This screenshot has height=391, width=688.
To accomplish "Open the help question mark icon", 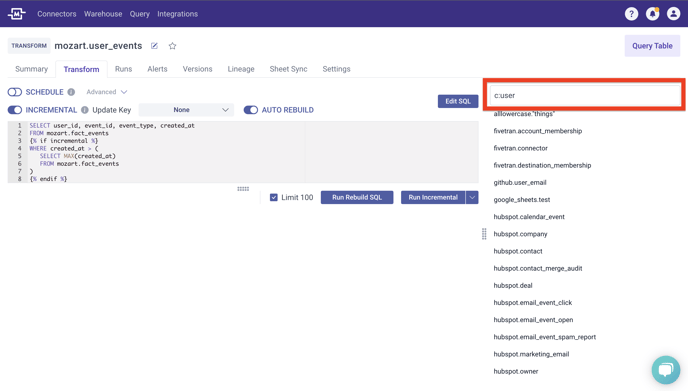I will 631,14.
